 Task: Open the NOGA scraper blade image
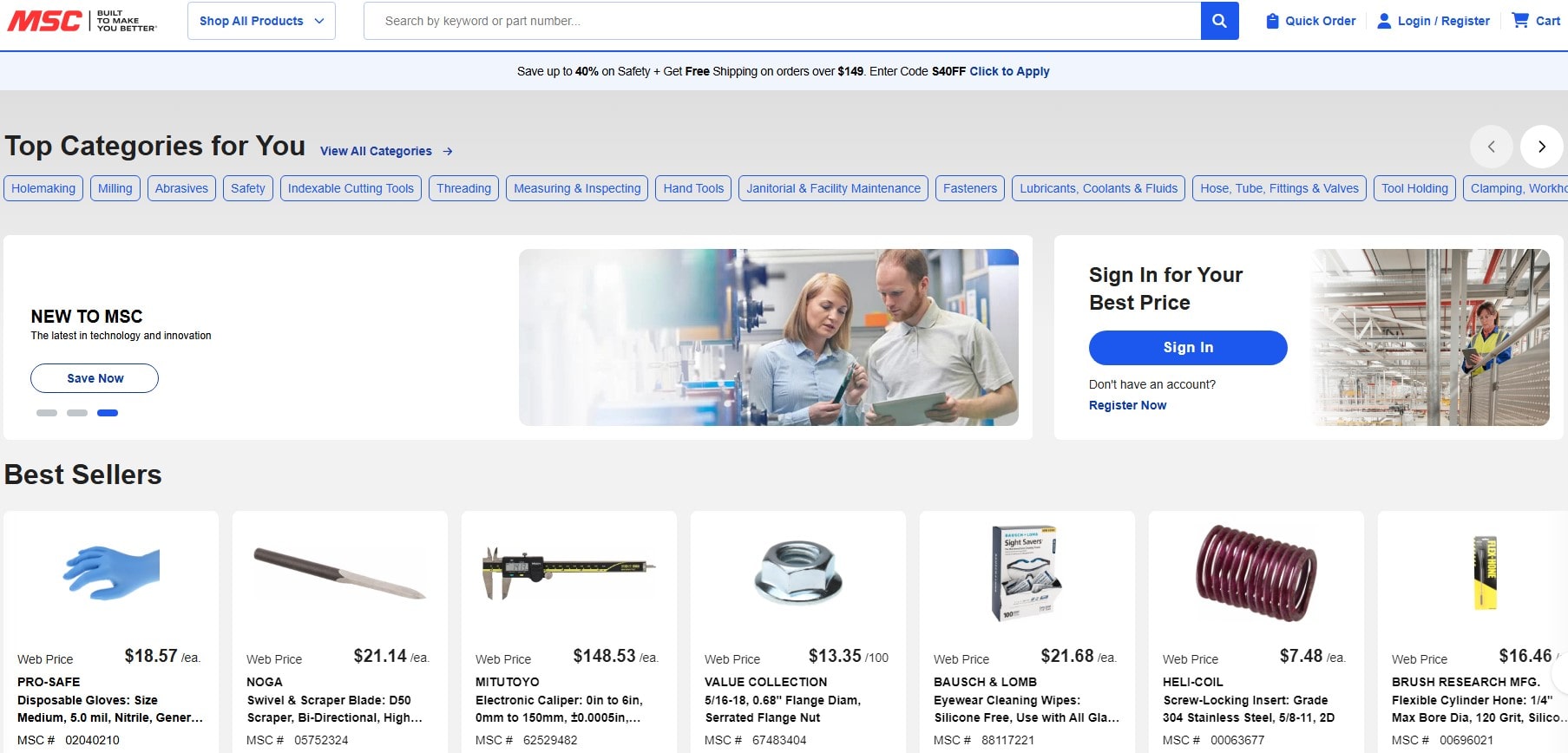point(340,573)
